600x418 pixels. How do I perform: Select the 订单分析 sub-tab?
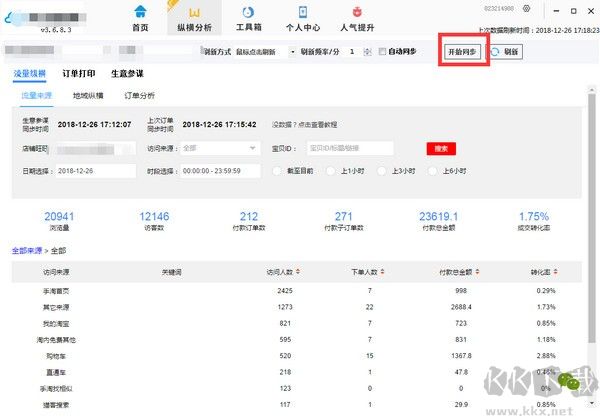coord(140,96)
